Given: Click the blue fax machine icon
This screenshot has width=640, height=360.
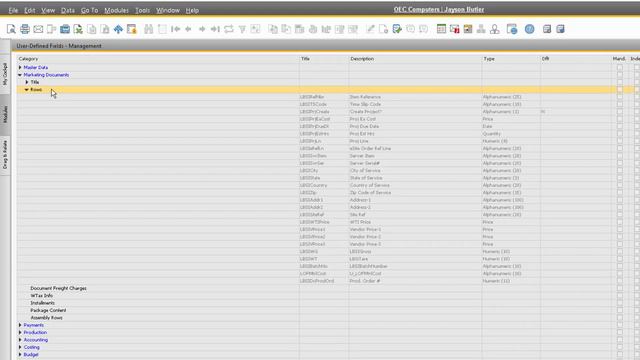Looking at the screenshot, I should pos(65,29).
